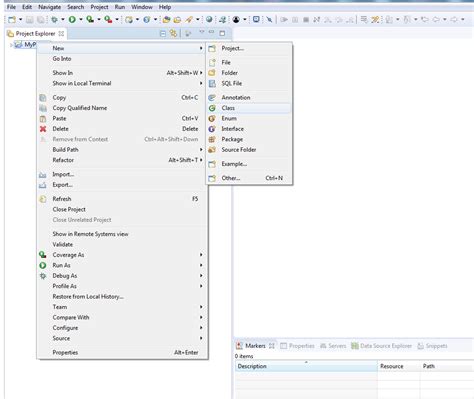Open the dropdown arrow beside New wizard

pyautogui.click(x=20, y=20)
